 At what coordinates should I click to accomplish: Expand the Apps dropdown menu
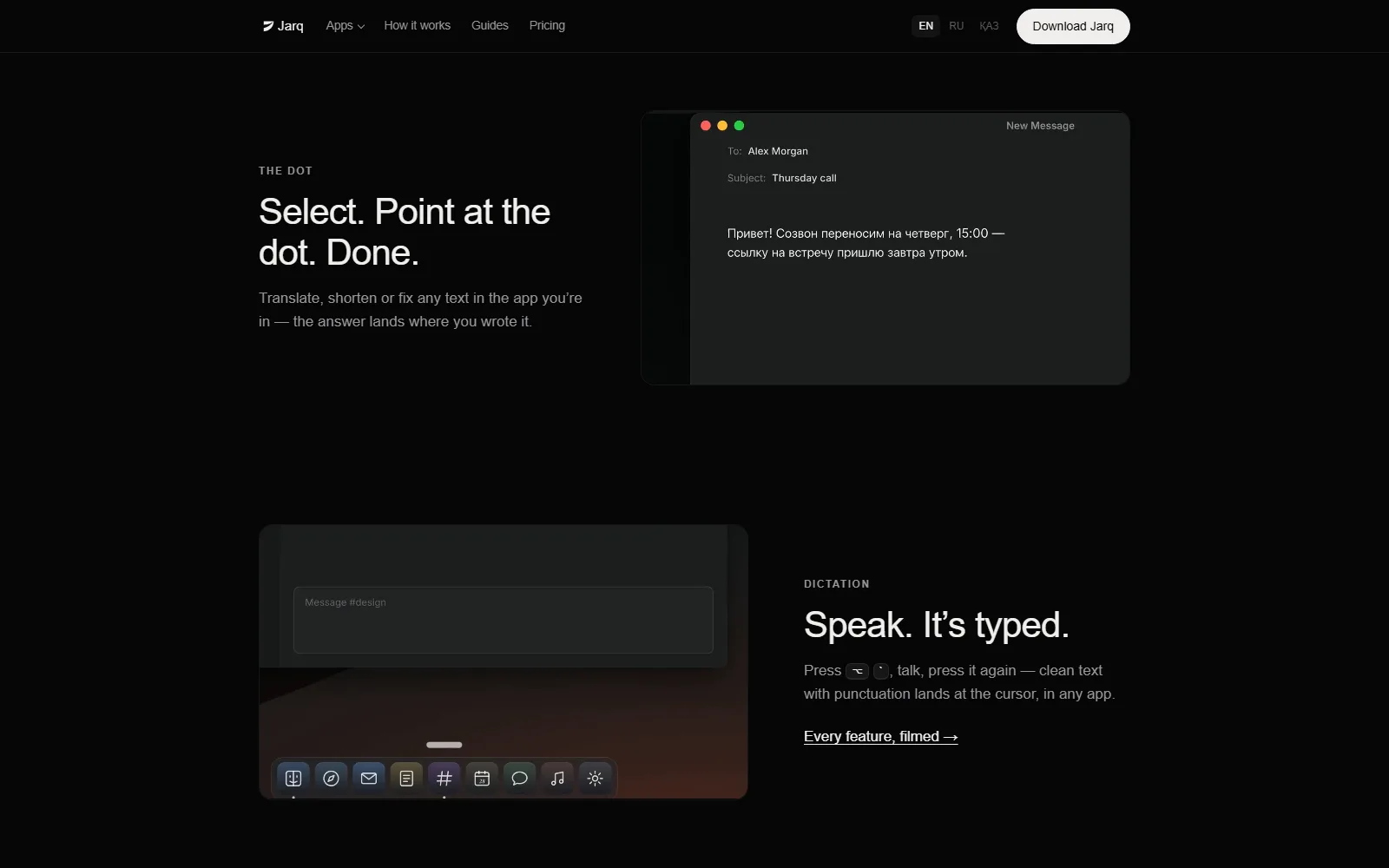[345, 26]
